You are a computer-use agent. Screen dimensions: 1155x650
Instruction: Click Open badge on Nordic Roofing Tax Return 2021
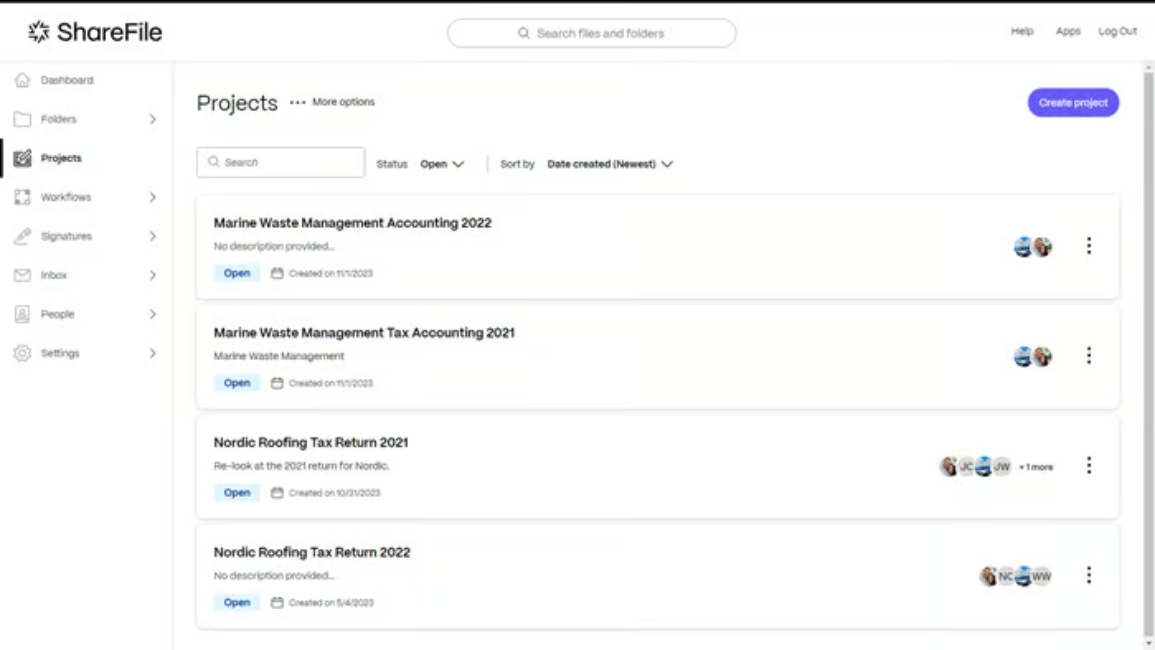tap(237, 492)
